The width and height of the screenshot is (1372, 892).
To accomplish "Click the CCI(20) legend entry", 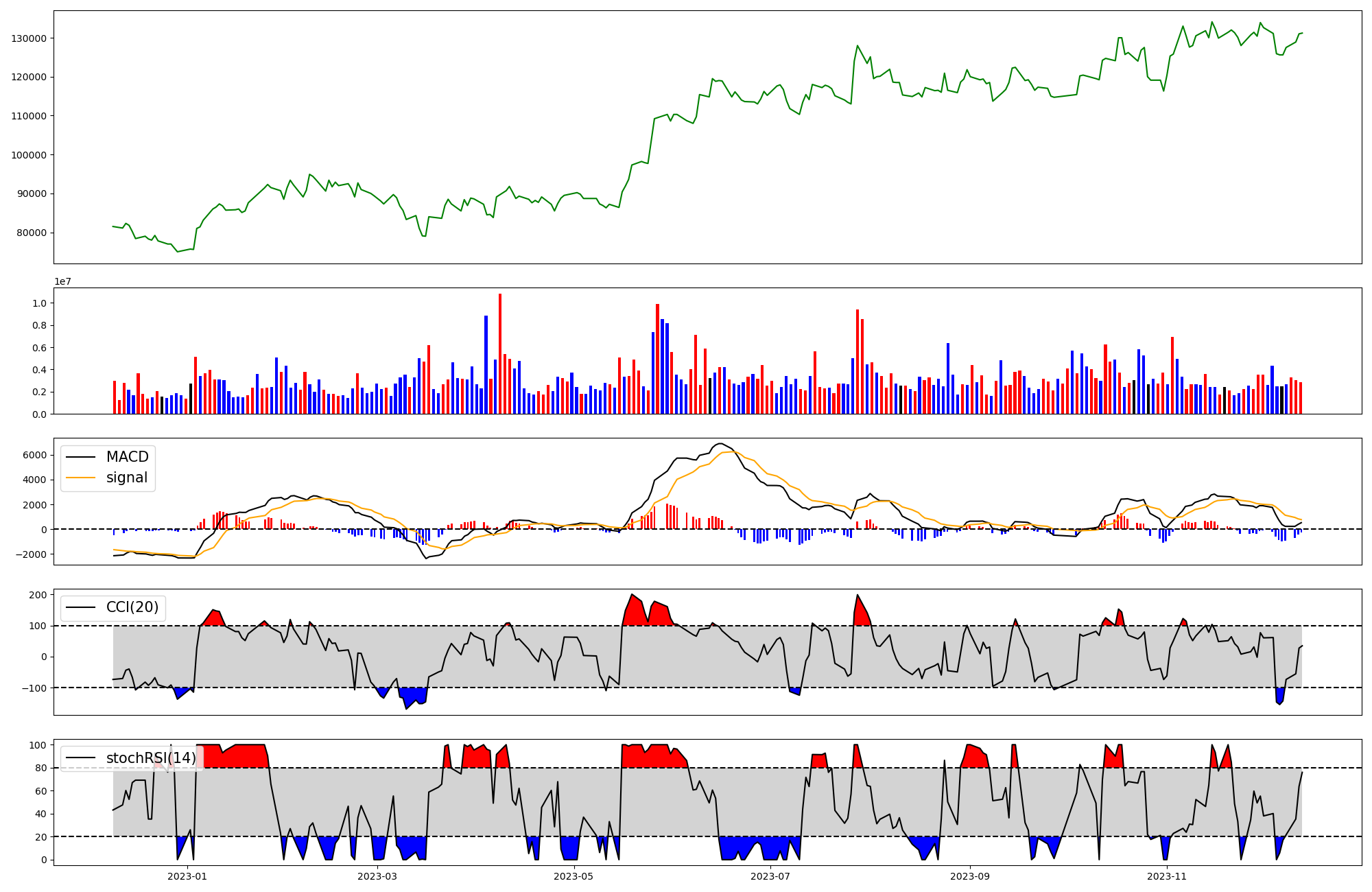I will pyautogui.click(x=132, y=607).
